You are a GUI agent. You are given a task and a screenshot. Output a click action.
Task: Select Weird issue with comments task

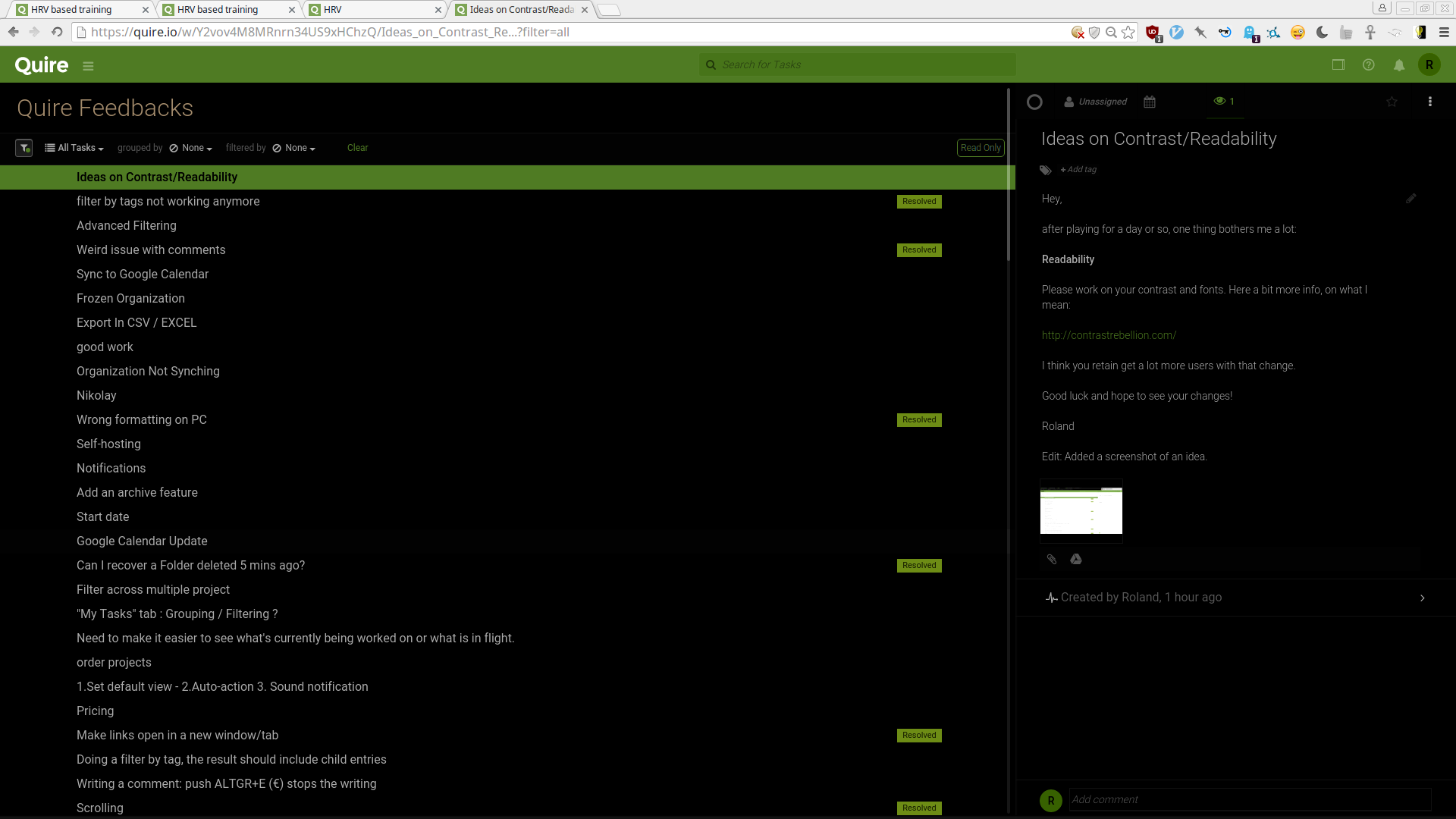[x=151, y=250]
